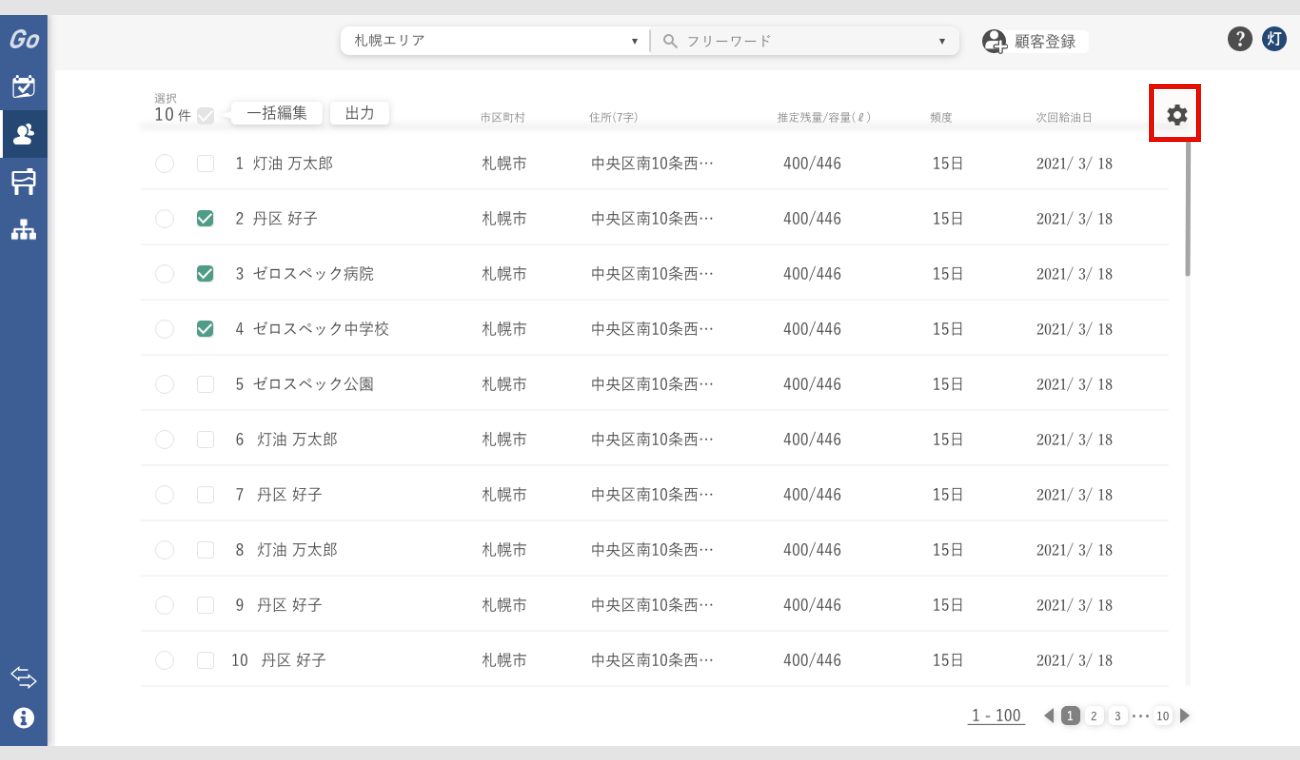Open the 1 - 100 range selector
Screen dimensions: 1300x760
[x=996, y=716]
